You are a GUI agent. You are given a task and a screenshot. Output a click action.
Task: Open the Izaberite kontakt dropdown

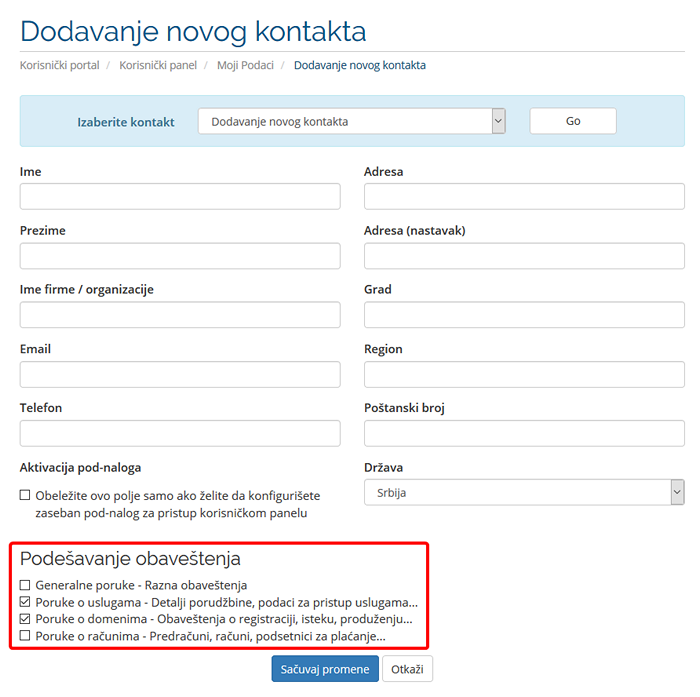tap(351, 121)
